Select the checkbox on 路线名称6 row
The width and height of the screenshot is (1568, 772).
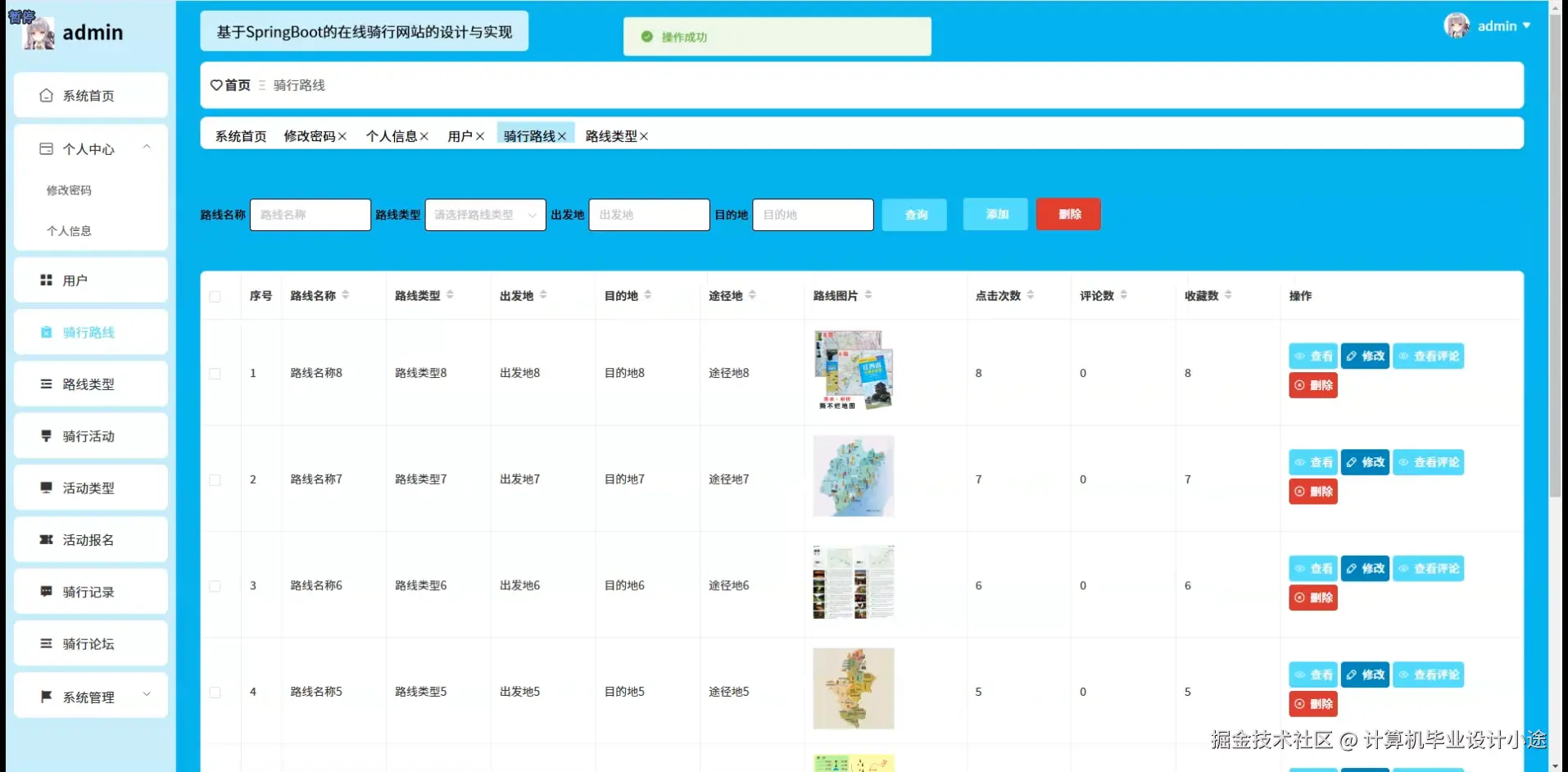215,585
